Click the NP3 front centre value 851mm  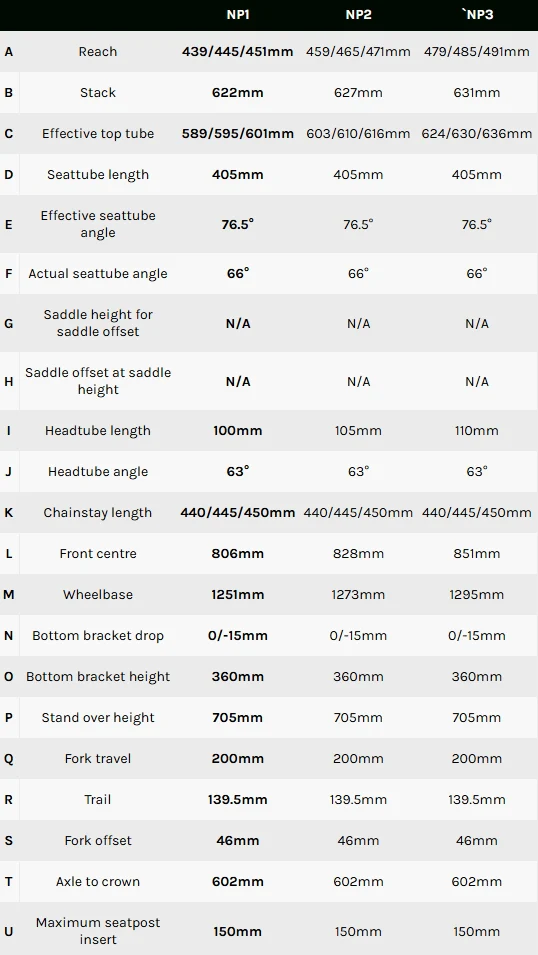tap(477, 554)
